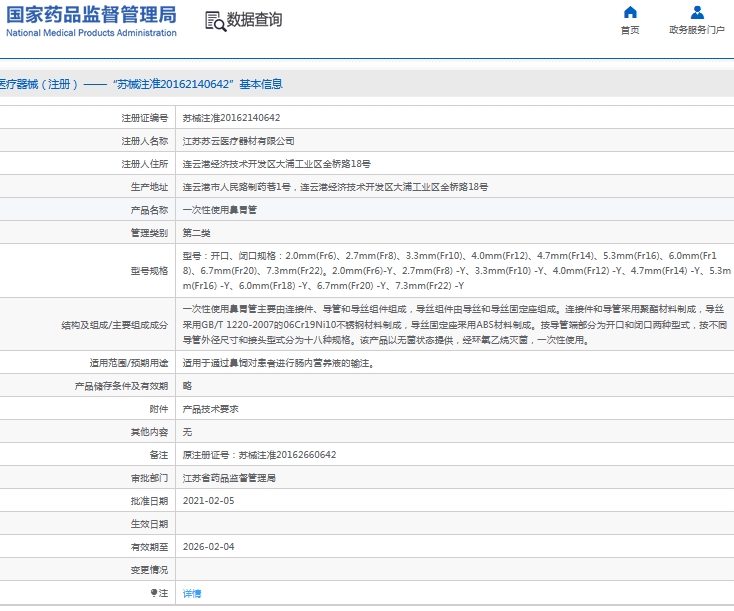
Task: Click the 型号规格 field label
Action: coord(149,271)
